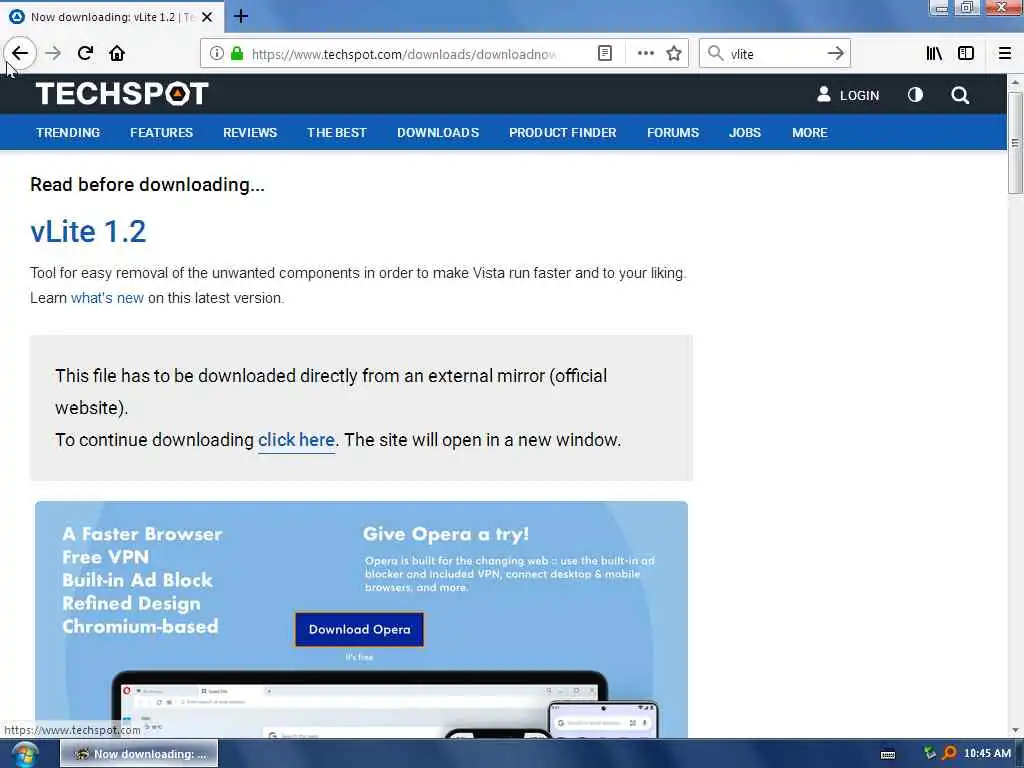The width and height of the screenshot is (1024, 768).
Task: Open JOBS nav link
Action: pos(744,133)
